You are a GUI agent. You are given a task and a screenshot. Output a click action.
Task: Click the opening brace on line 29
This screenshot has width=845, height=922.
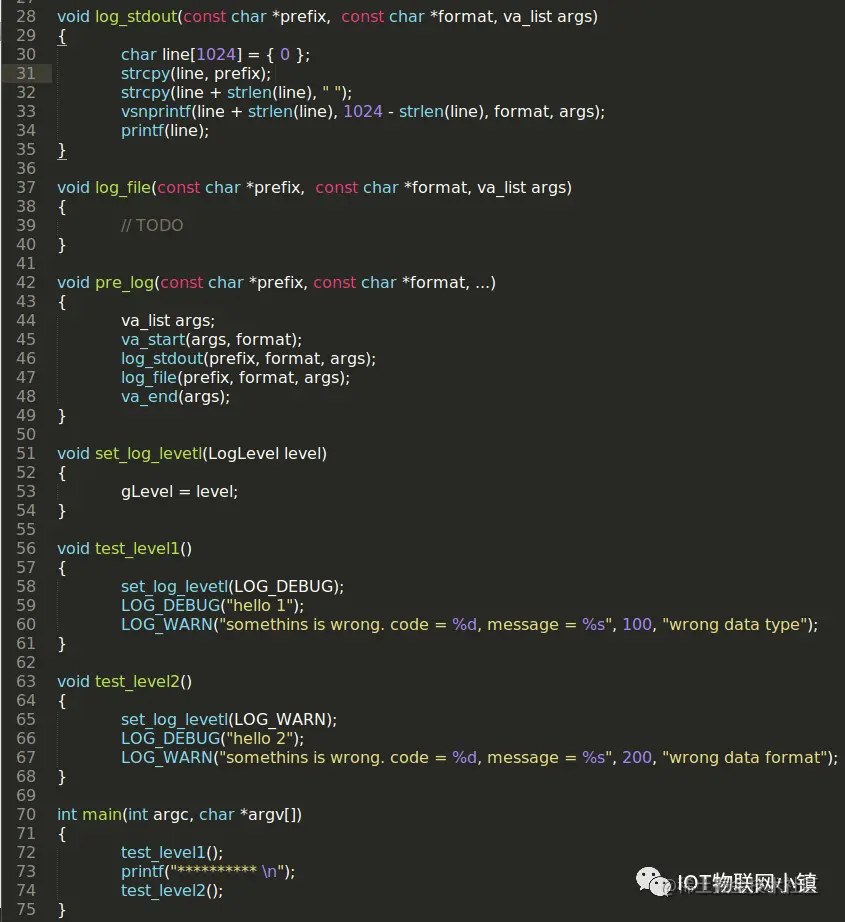tap(61, 36)
